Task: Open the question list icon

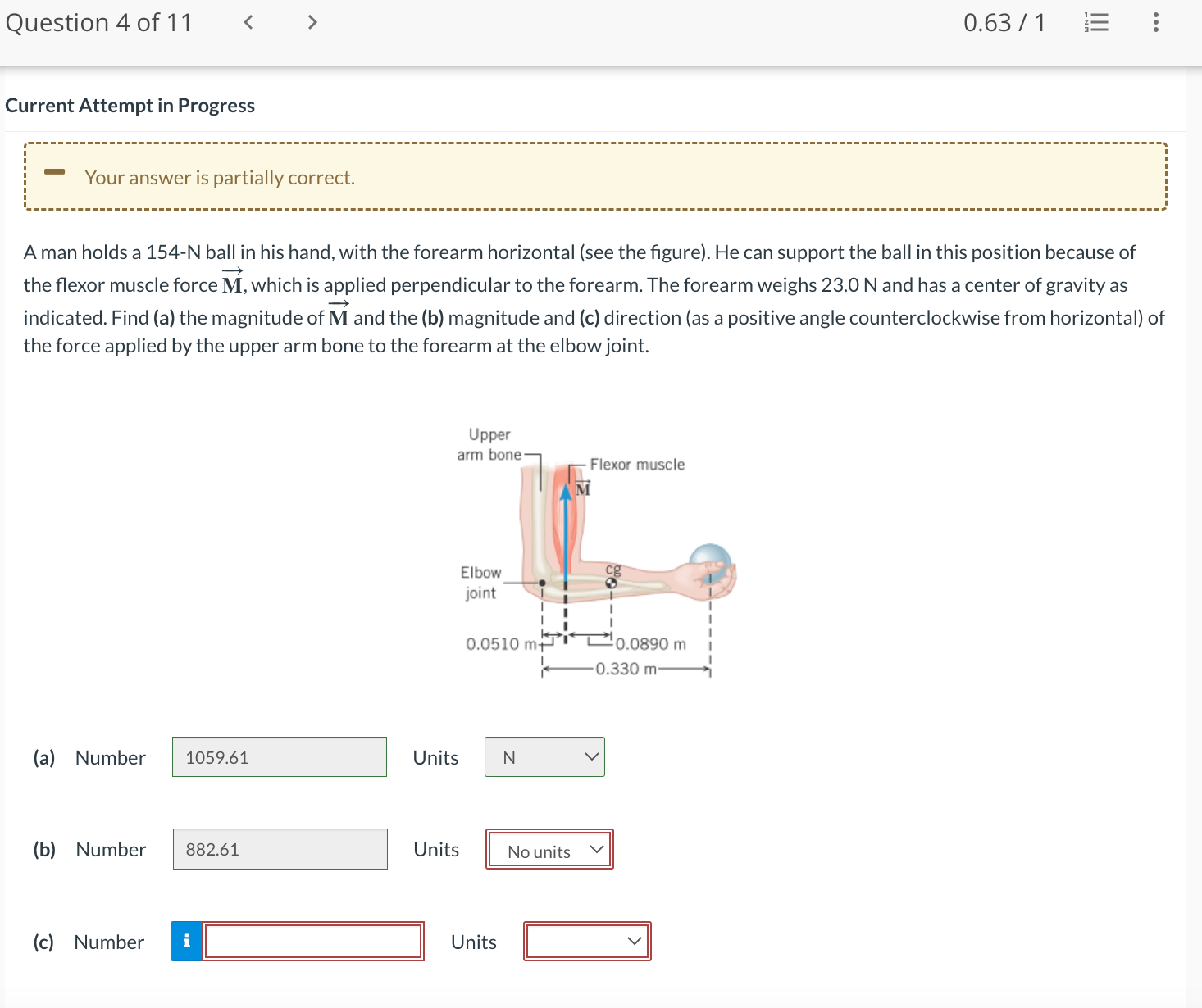Action: pos(1096,23)
